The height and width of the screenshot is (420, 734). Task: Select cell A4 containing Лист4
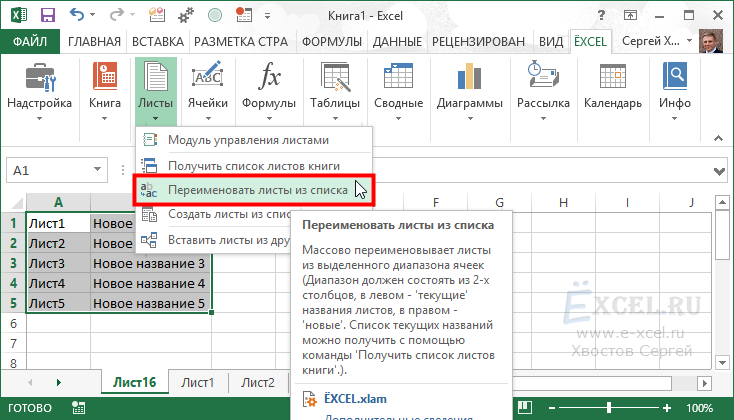(x=59, y=283)
